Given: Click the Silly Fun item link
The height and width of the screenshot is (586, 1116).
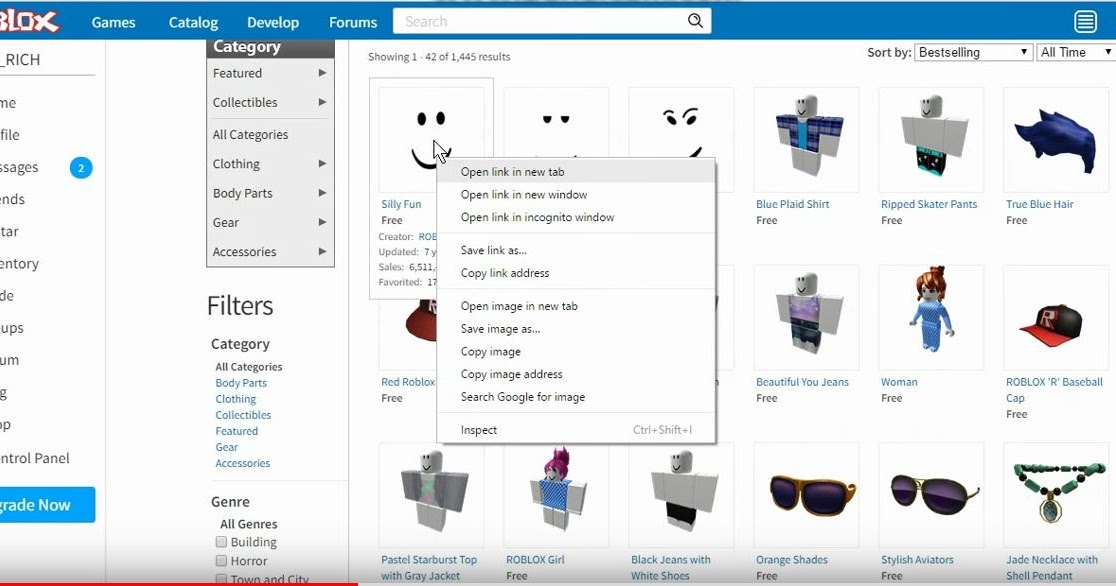Looking at the screenshot, I should click(x=401, y=204).
